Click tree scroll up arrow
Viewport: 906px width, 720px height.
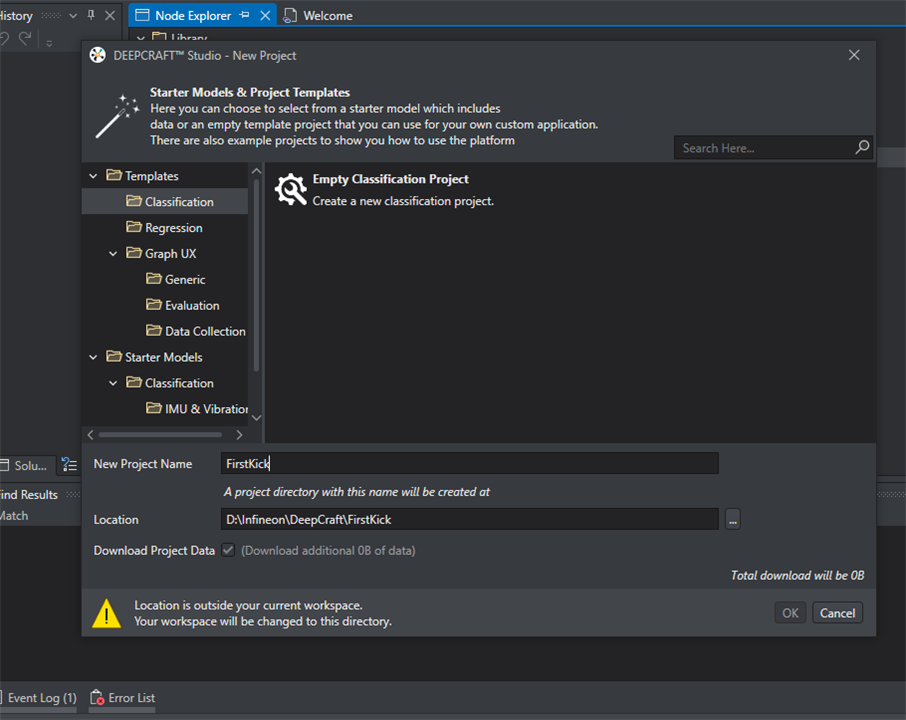[257, 171]
